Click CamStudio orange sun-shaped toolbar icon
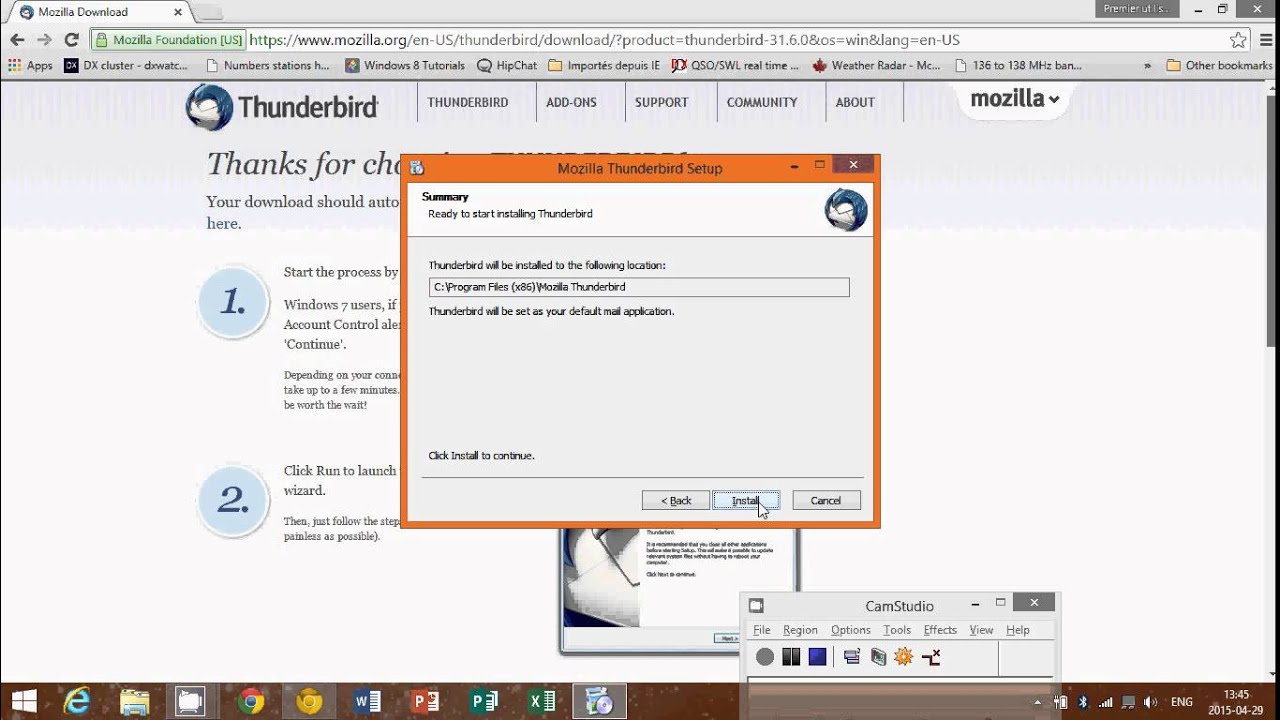The image size is (1280, 720). tap(904, 657)
